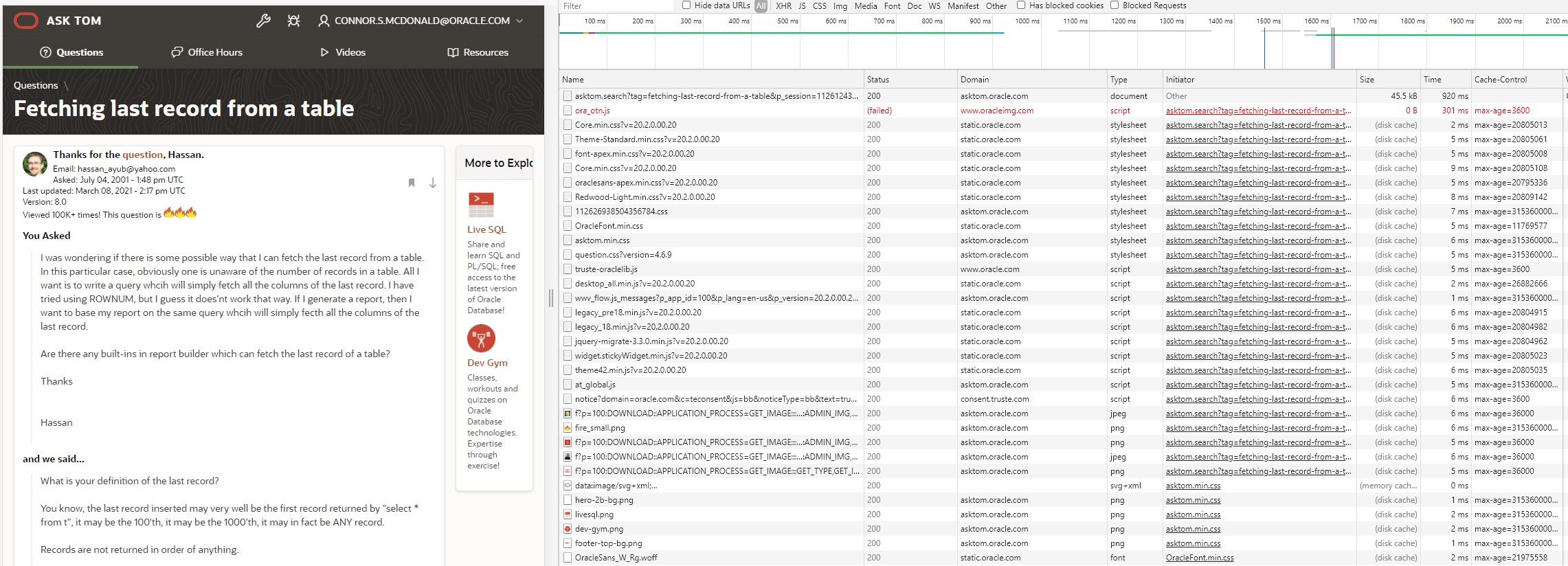Click the panel divider handle between page and DevTools
Viewport: 1568px width, 566px height.
click(x=551, y=298)
